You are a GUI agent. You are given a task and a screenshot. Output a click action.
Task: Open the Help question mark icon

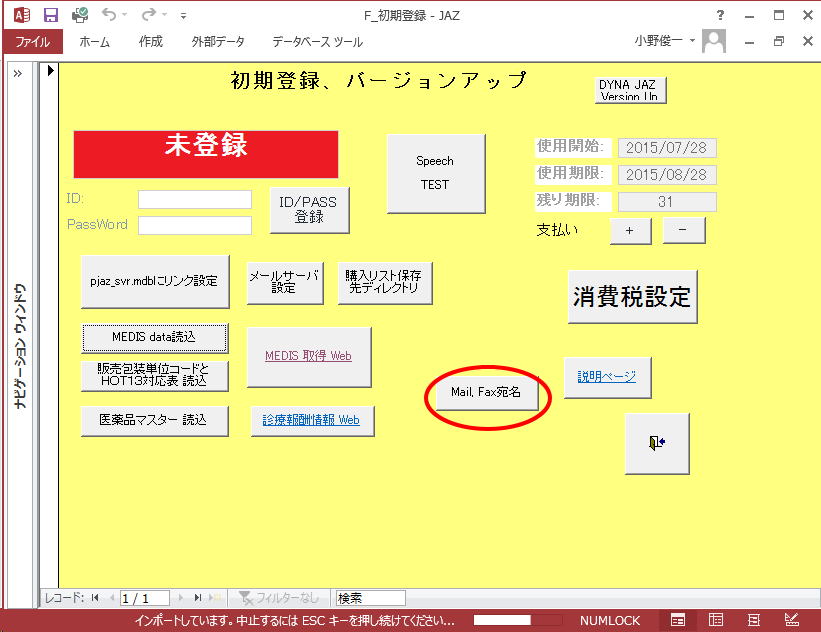pyautogui.click(x=720, y=15)
